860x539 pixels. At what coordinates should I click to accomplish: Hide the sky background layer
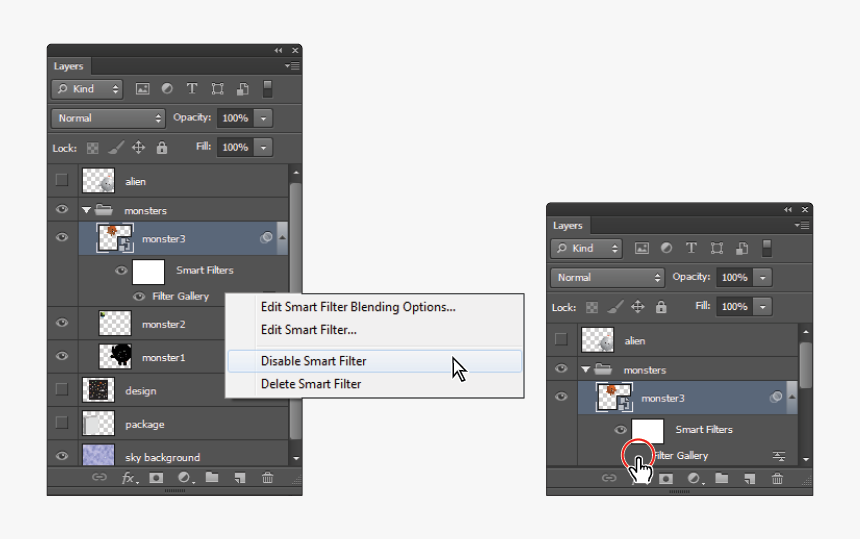pos(62,457)
